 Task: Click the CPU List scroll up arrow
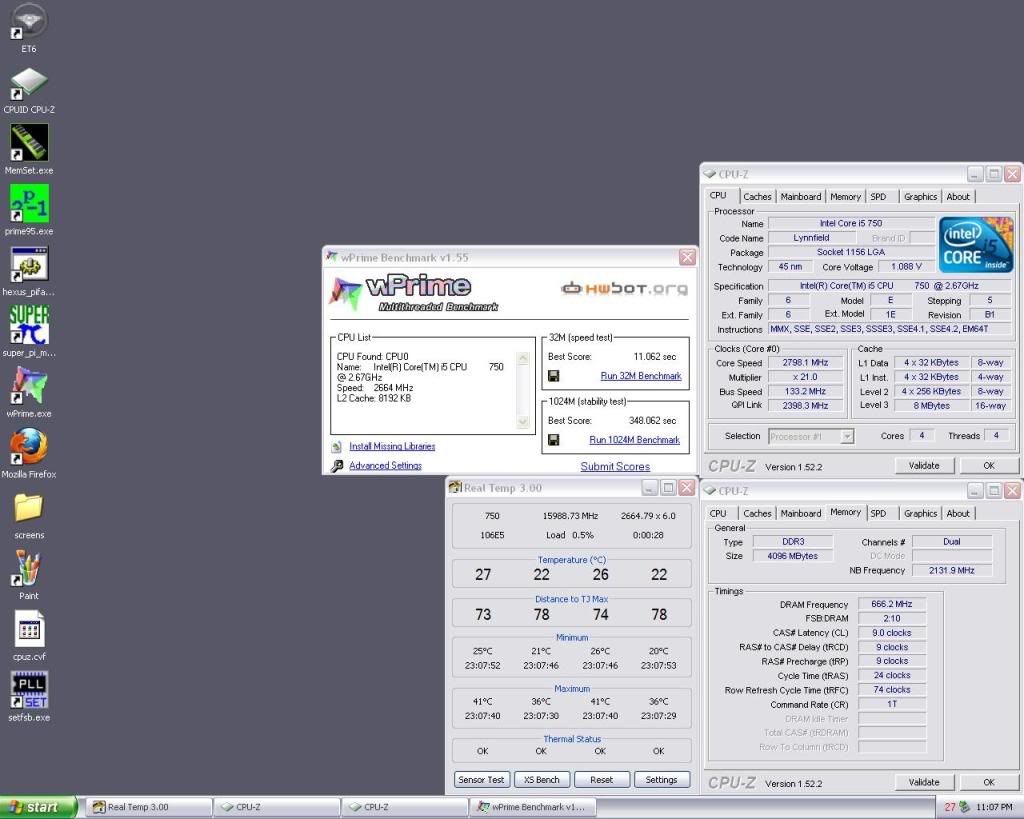click(x=522, y=358)
